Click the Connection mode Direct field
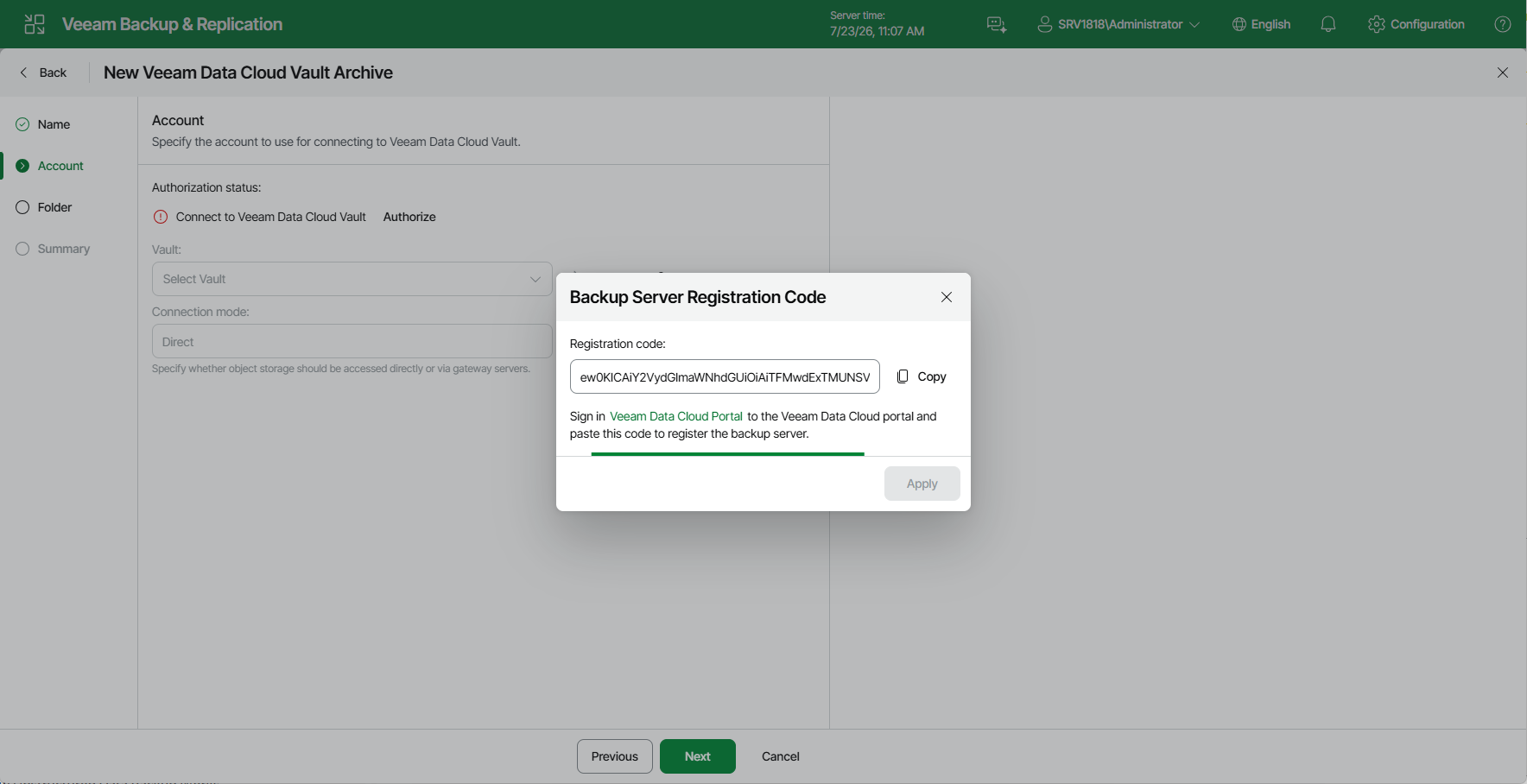This screenshot has width=1527, height=784. pyautogui.click(x=352, y=341)
